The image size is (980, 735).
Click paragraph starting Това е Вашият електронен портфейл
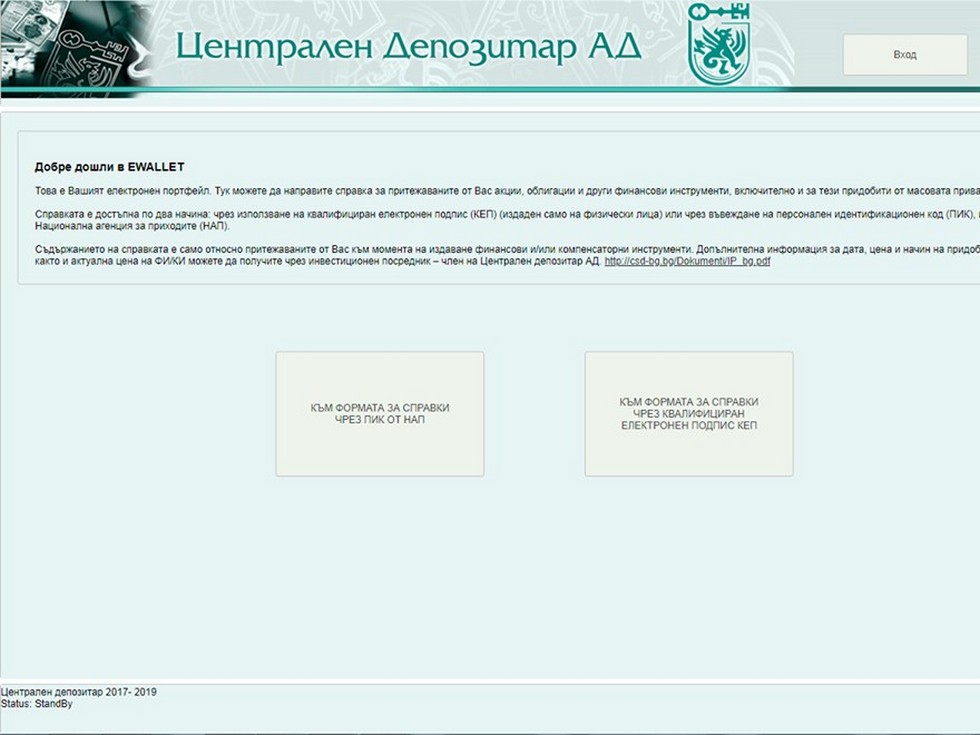tap(507, 191)
